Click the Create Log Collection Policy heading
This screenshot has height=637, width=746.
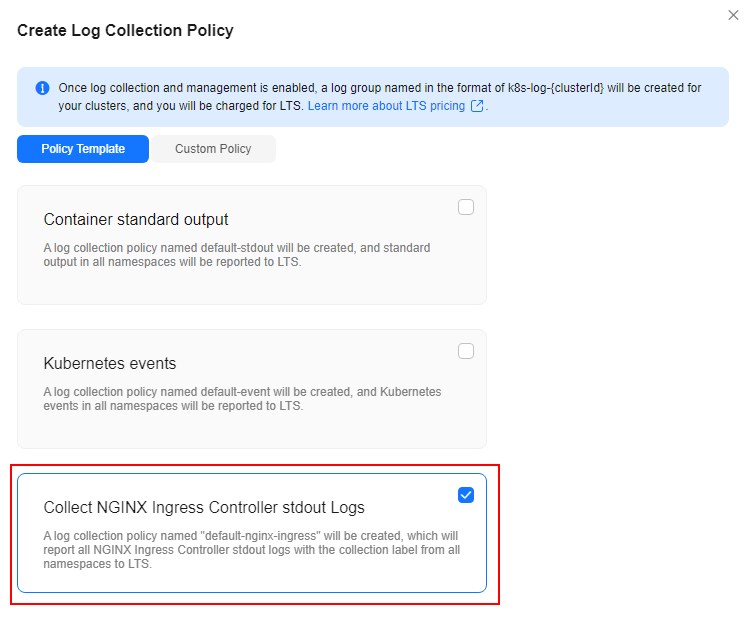125,30
